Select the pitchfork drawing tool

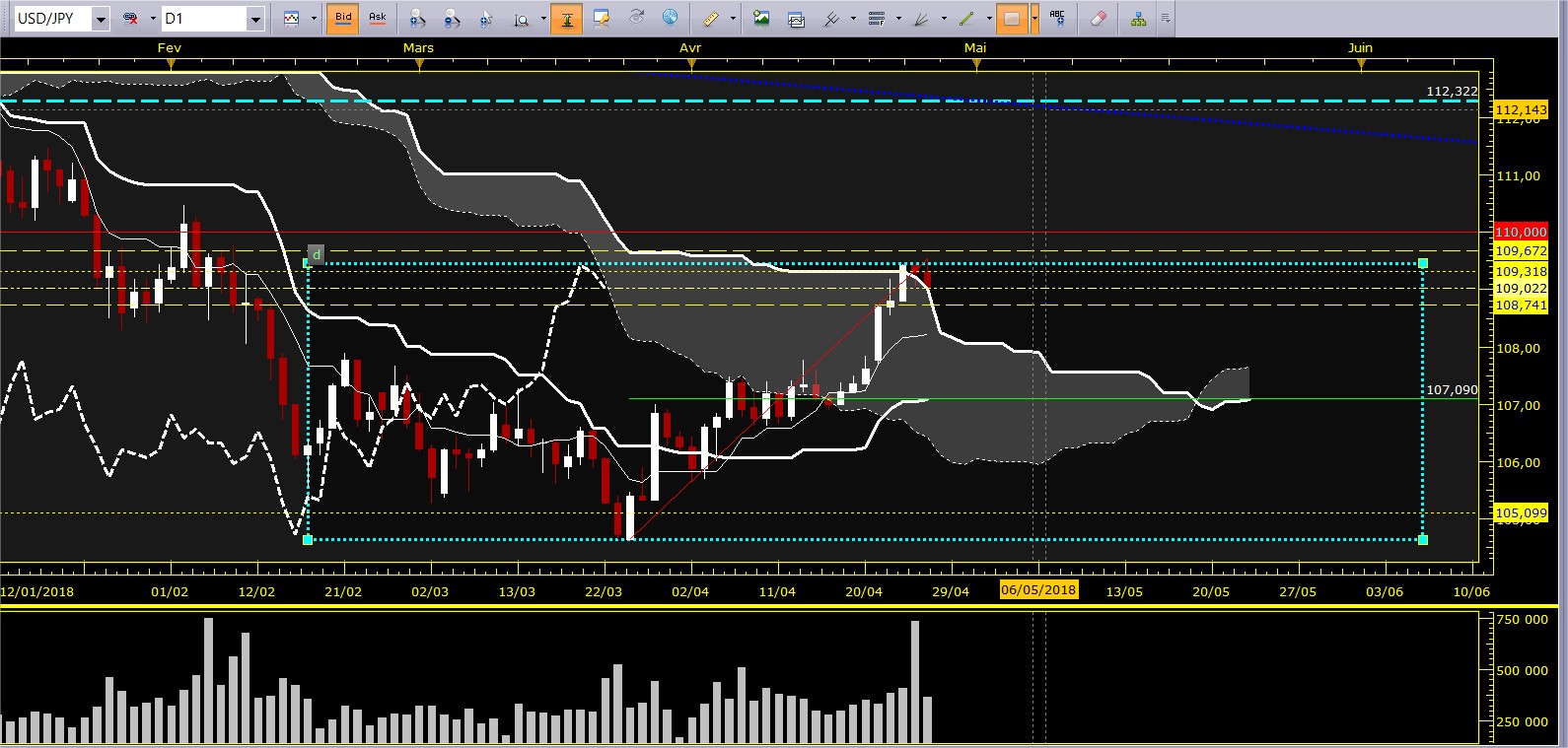coord(832,19)
